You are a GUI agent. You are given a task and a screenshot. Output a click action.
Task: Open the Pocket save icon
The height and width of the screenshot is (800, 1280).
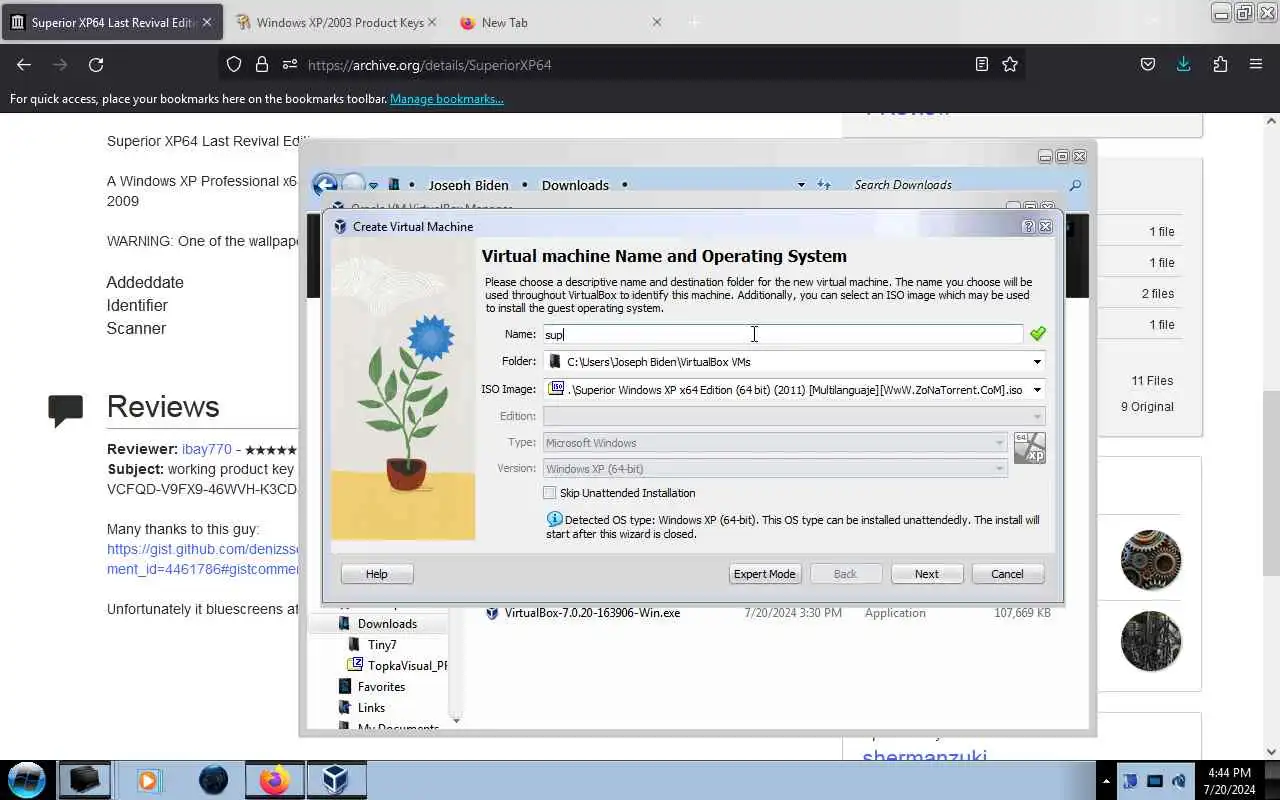tap(1148, 64)
